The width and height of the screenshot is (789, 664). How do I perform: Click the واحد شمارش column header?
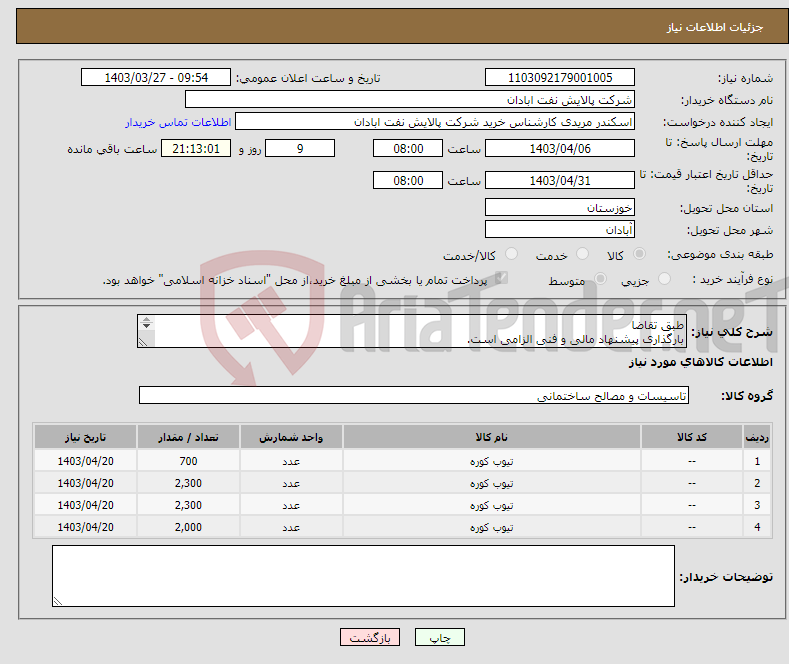(291, 437)
